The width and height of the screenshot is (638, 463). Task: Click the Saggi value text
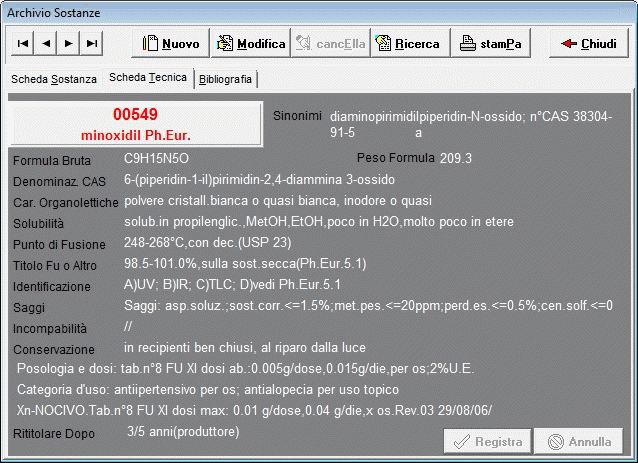coord(368,306)
